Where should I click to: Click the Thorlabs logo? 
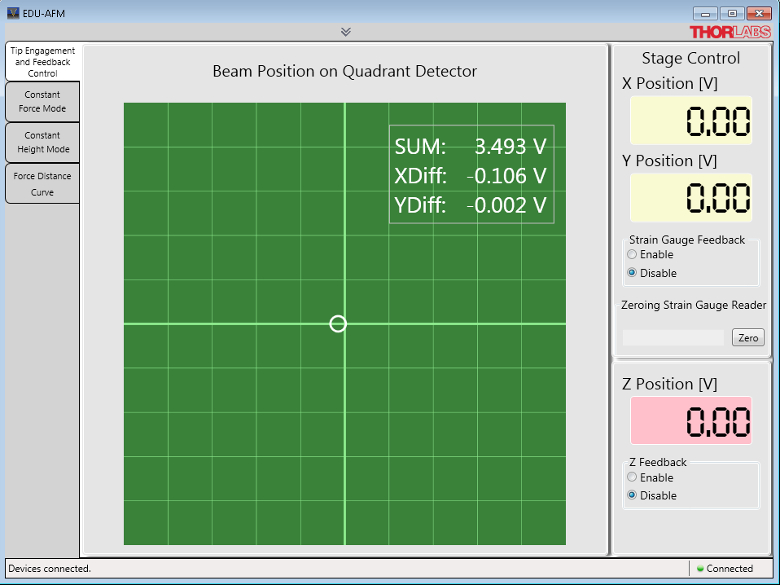coord(730,32)
